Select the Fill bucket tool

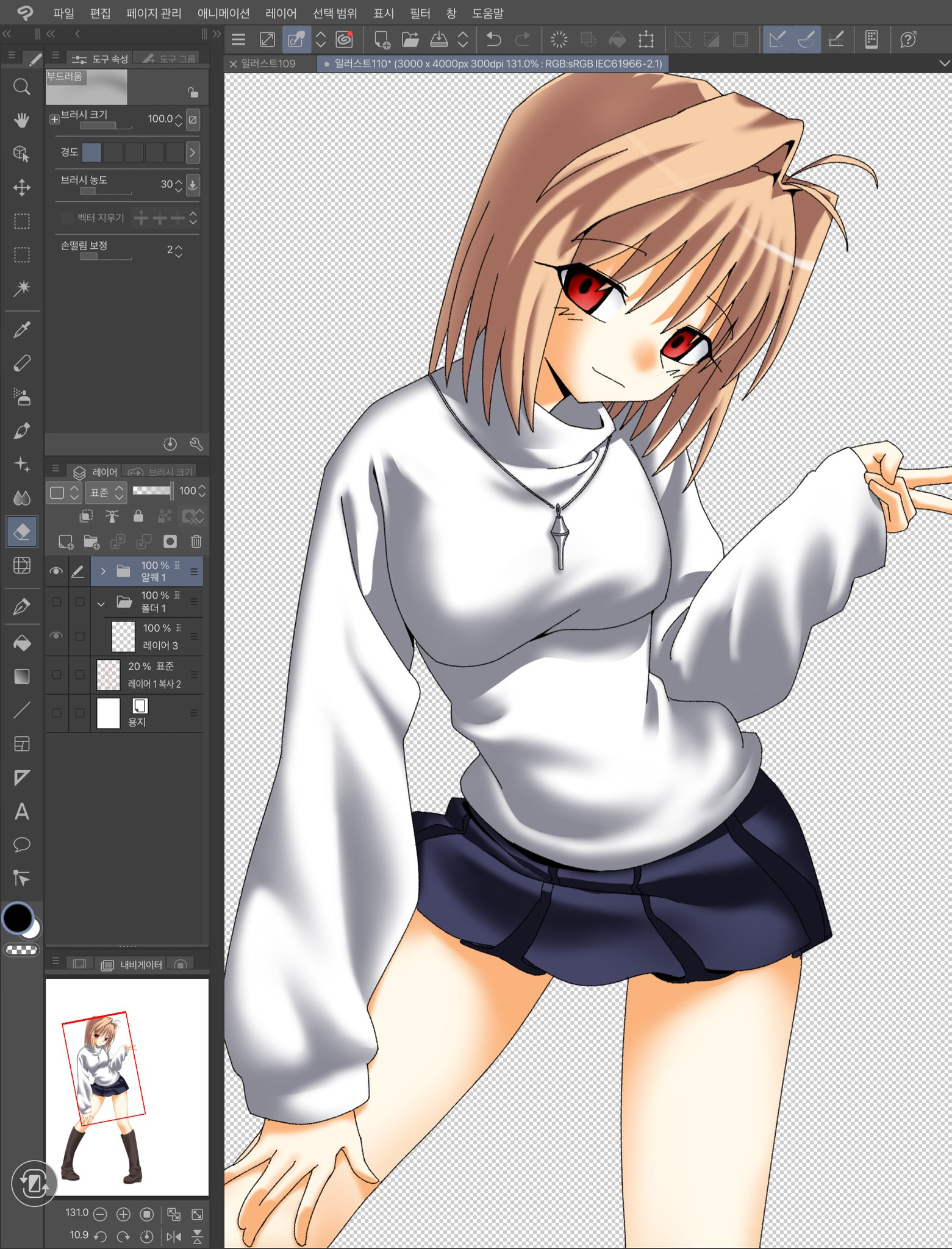tap(22, 643)
